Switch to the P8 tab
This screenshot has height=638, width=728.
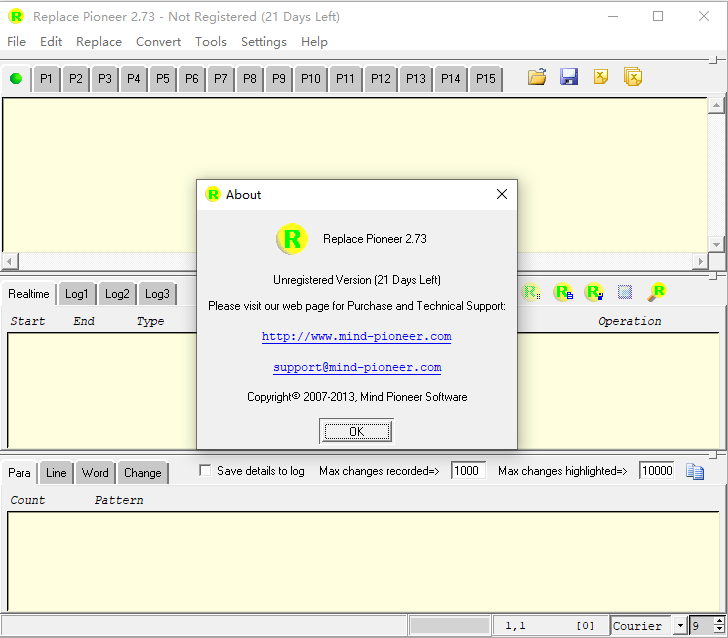(250, 78)
